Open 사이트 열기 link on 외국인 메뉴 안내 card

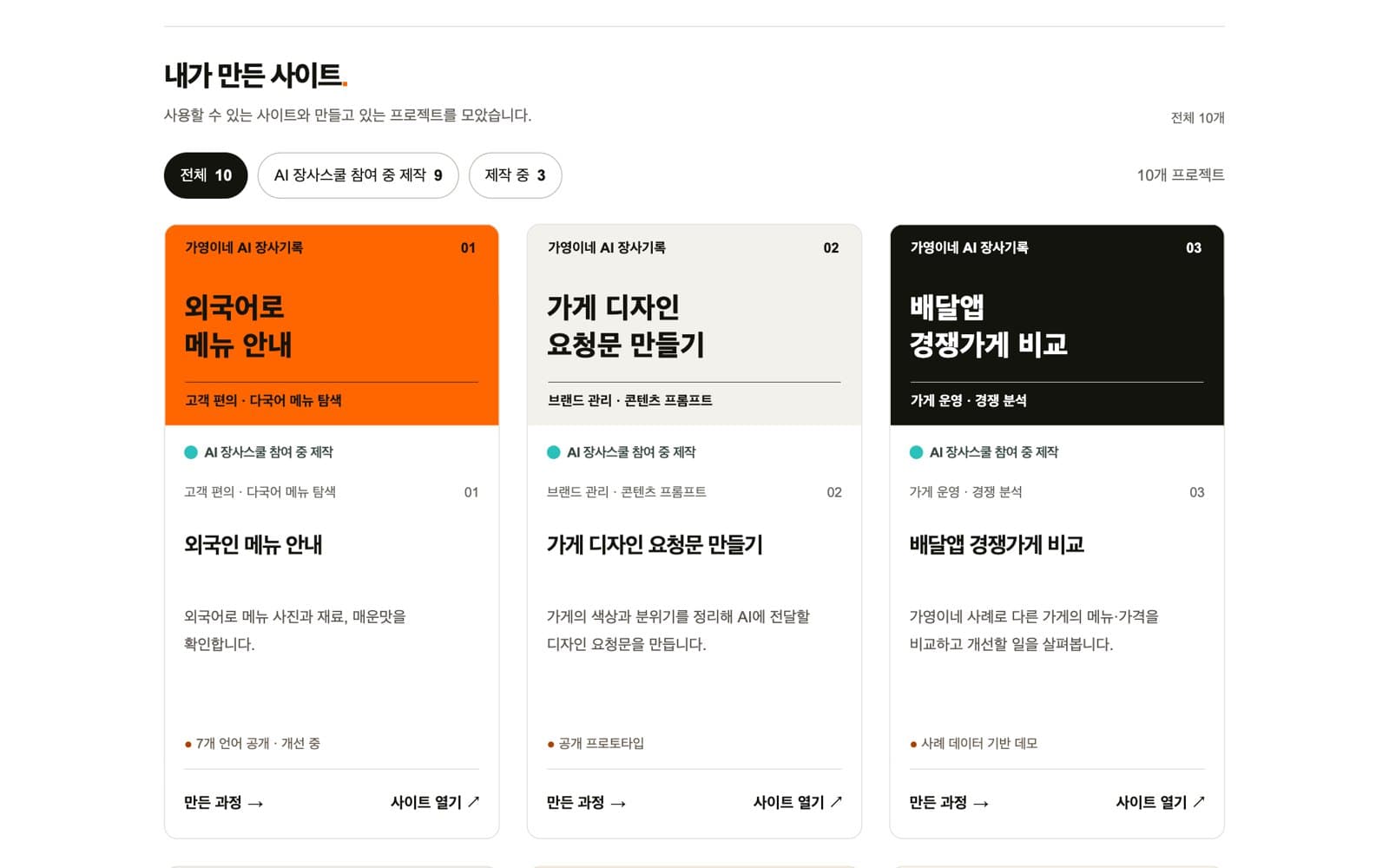(435, 803)
